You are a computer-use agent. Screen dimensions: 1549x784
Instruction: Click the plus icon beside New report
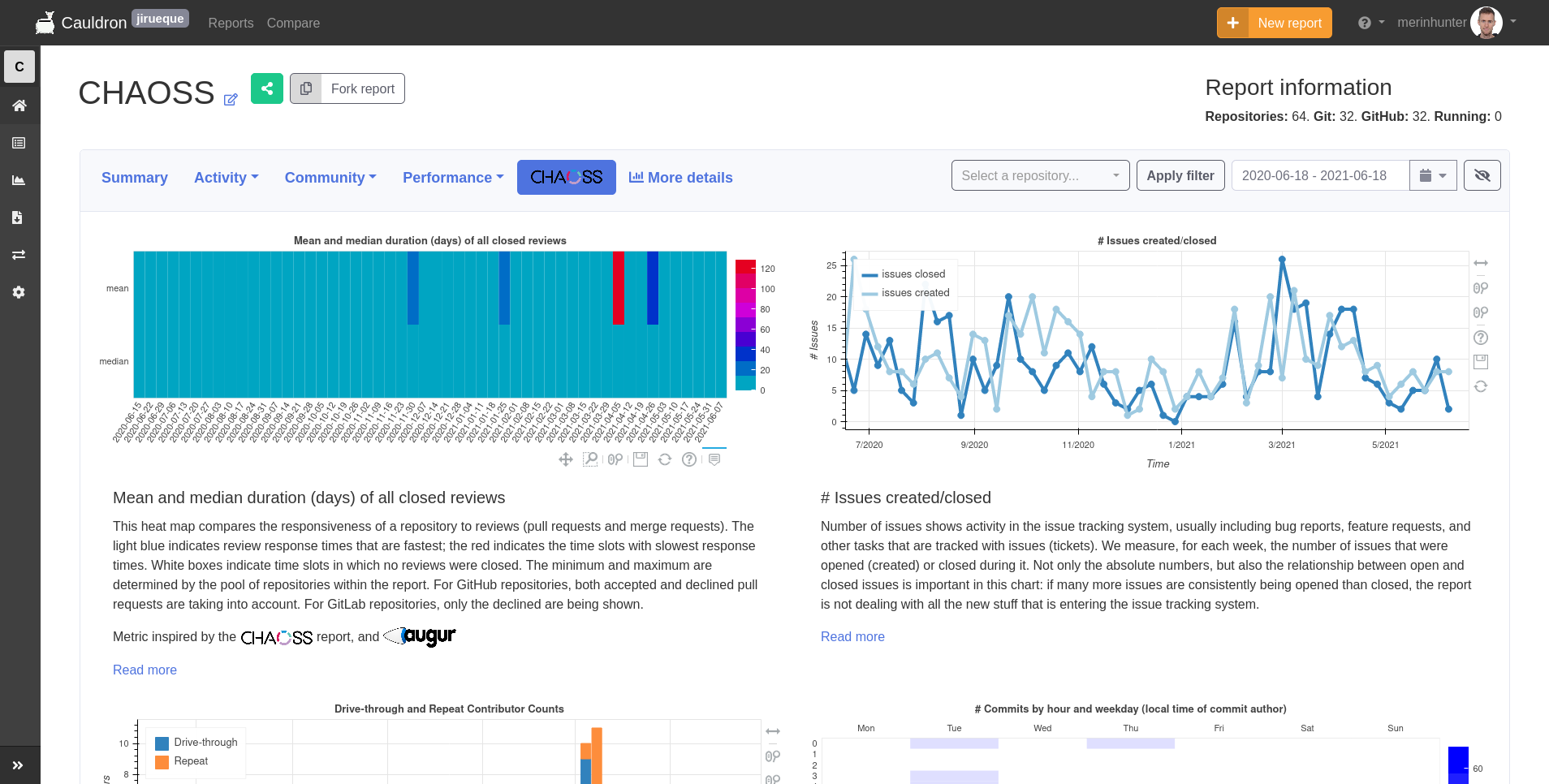coord(1232,23)
